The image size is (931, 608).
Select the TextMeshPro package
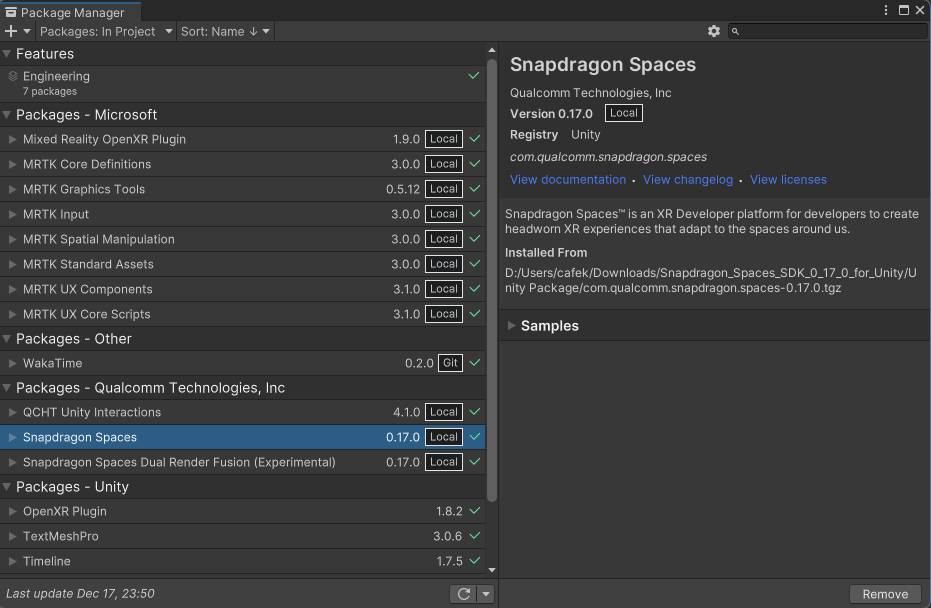tap(242, 536)
